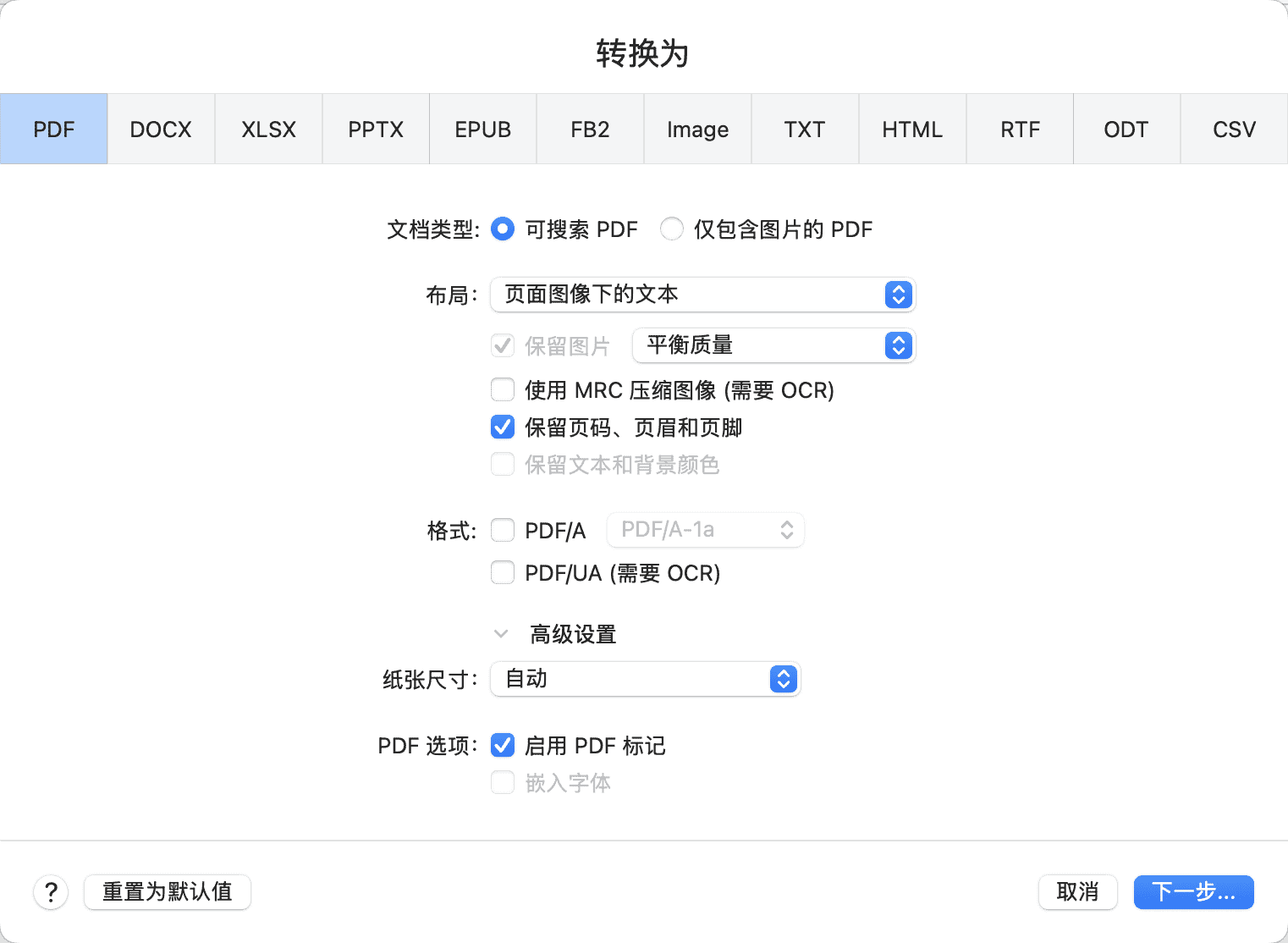The image size is (1288, 943).
Task: Switch to the HTML tab
Action: coord(911,129)
